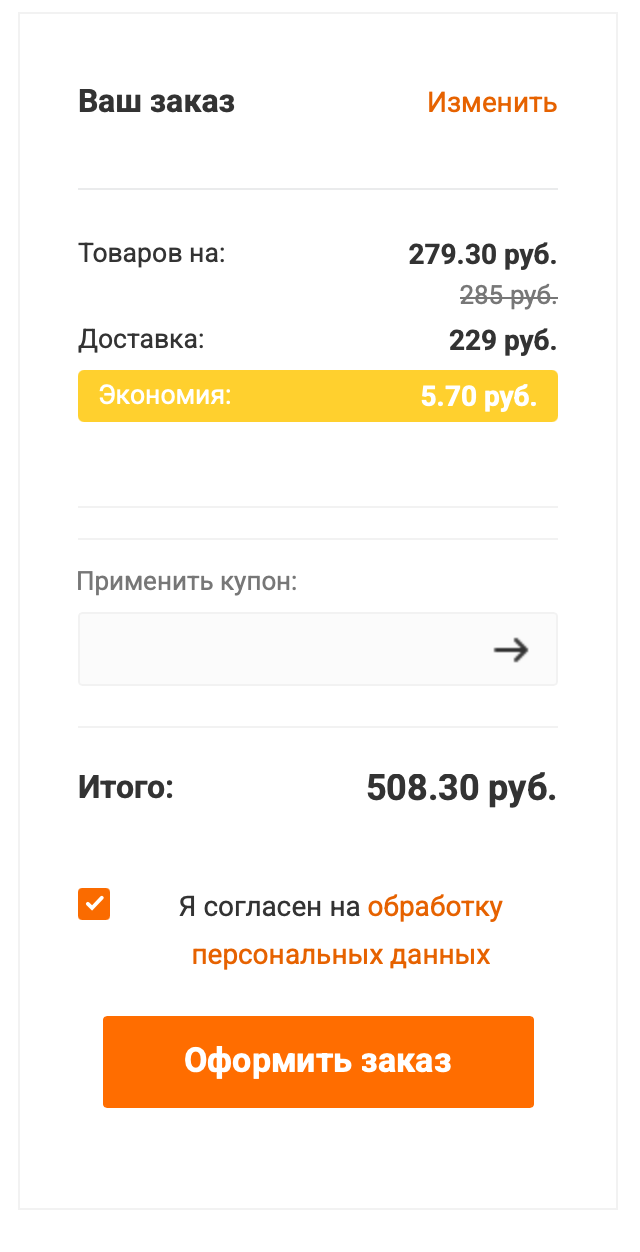Click the Итого label
Screen dimensions: 640x1252
(126, 788)
